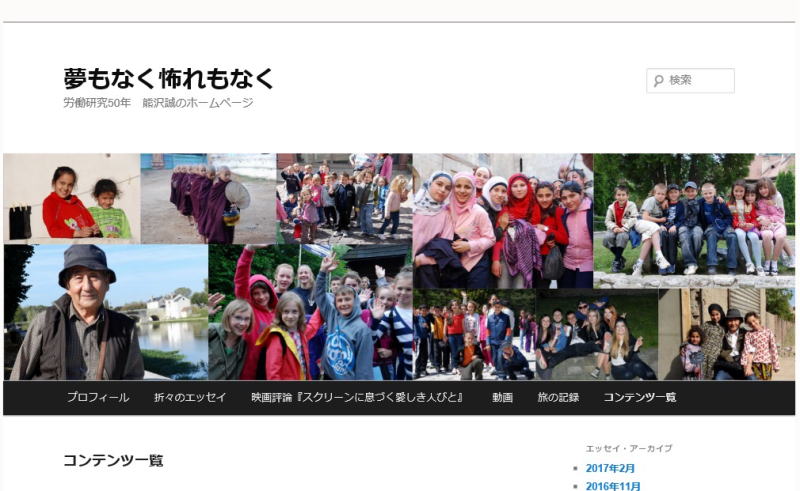Open the 折々のエッセイ menu item
The width and height of the screenshot is (800, 491).
click(190, 397)
